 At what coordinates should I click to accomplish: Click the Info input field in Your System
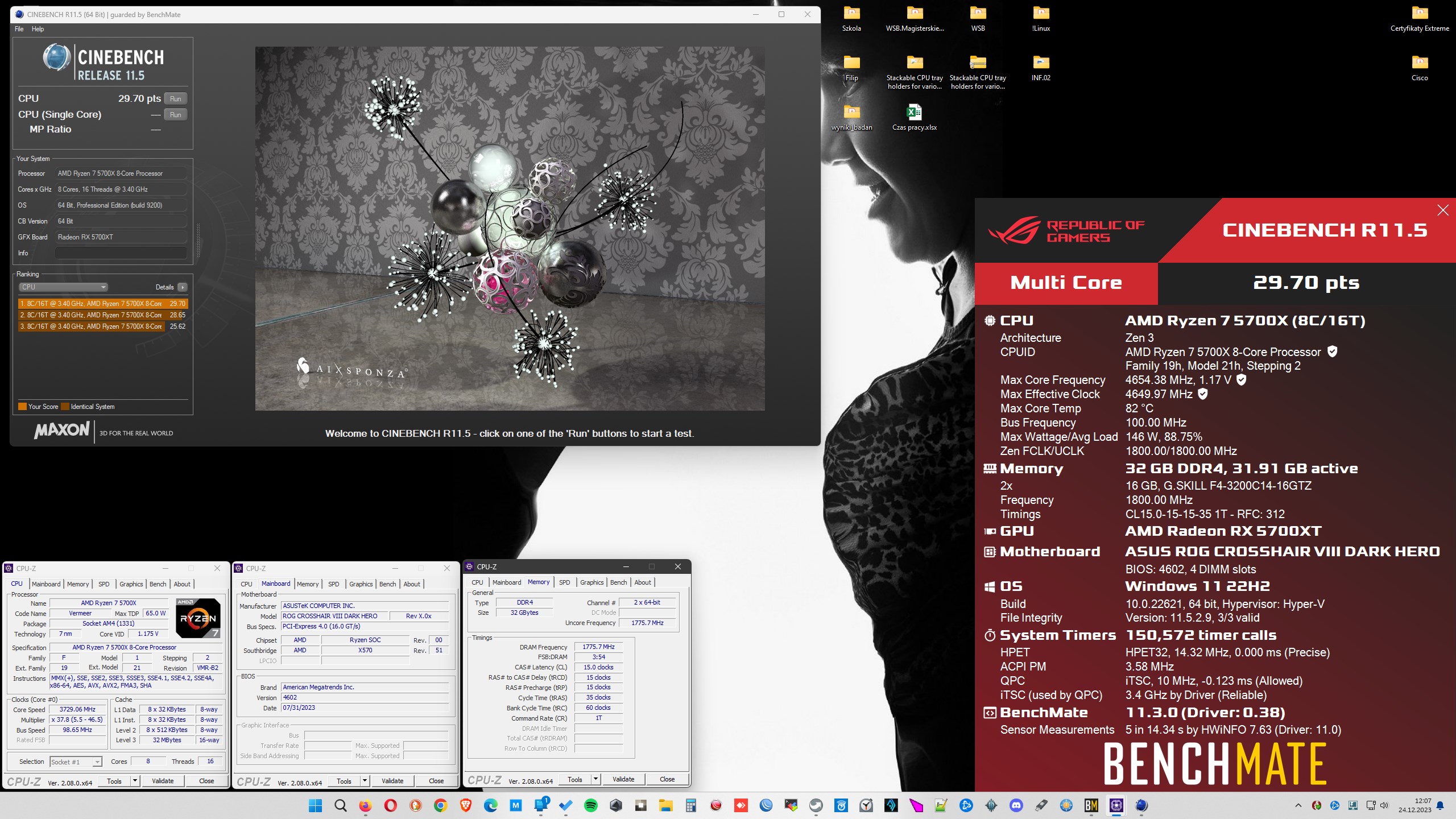coord(121,253)
